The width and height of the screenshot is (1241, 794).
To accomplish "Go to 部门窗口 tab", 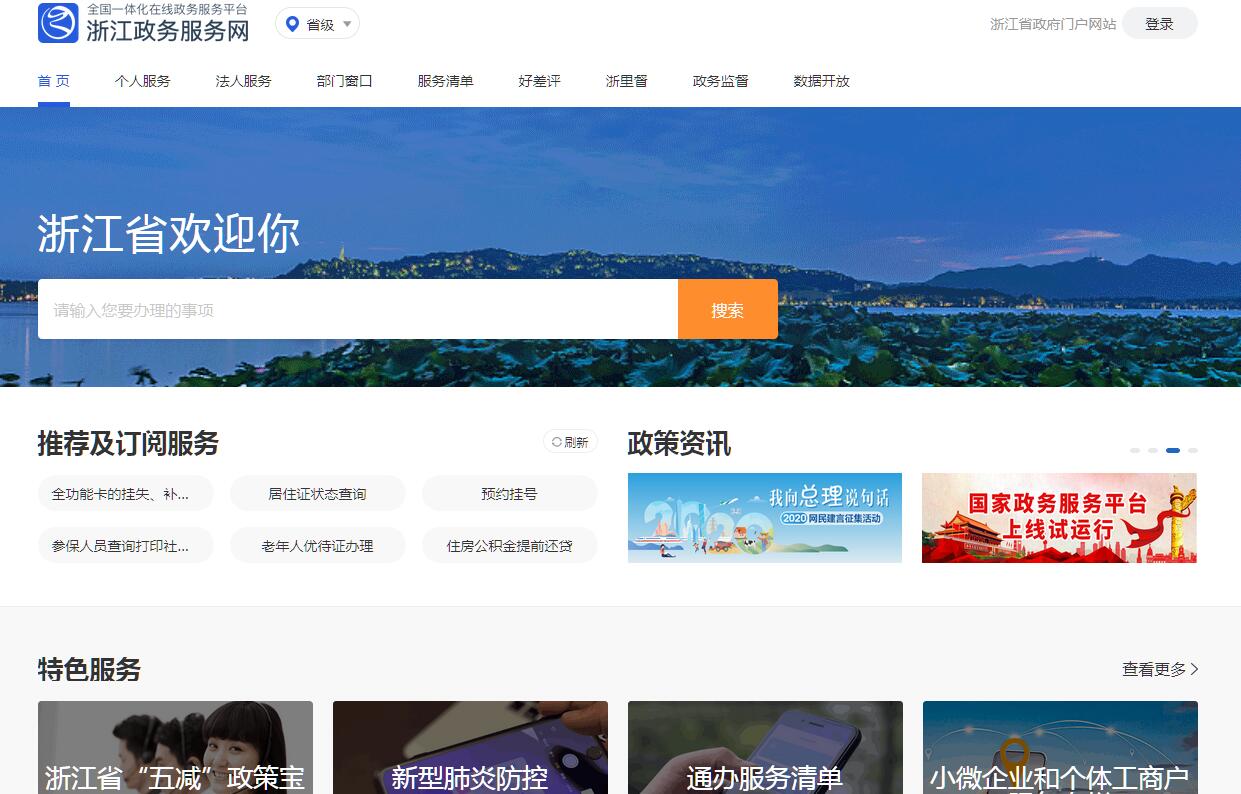I will [x=344, y=81].
